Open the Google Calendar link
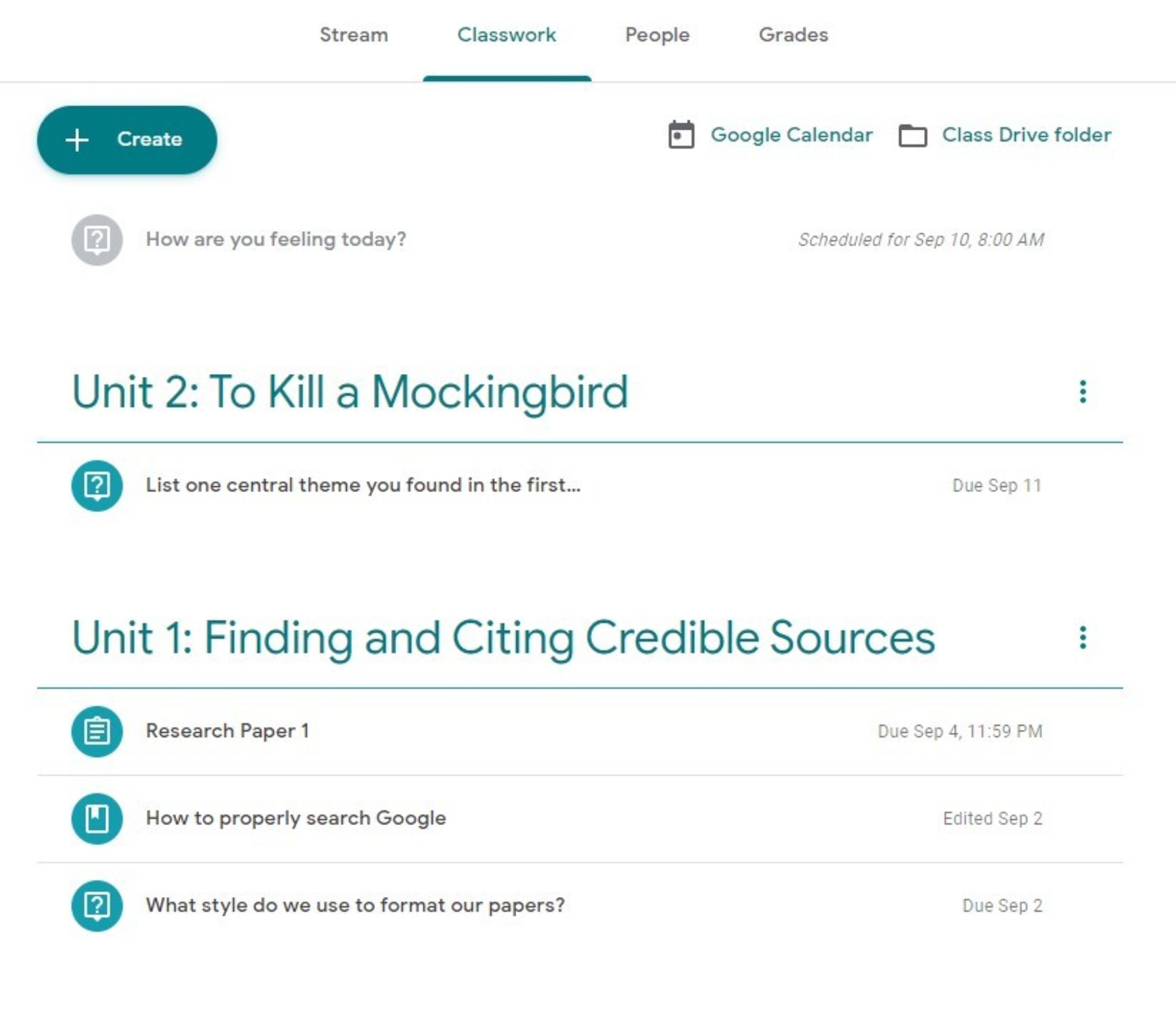This screenshot has width=1176, height=1029. [791, 135]
